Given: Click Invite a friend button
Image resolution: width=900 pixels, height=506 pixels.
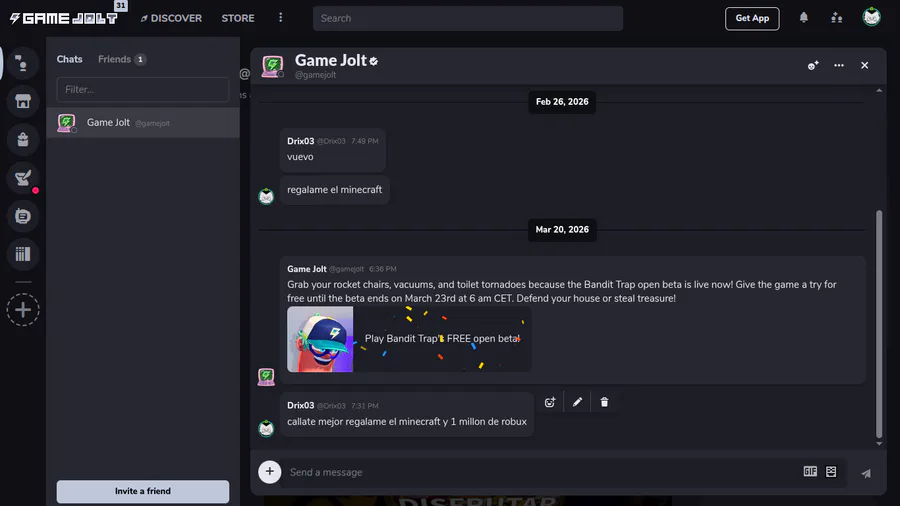Looking at the screenshot, I should 143,491.
